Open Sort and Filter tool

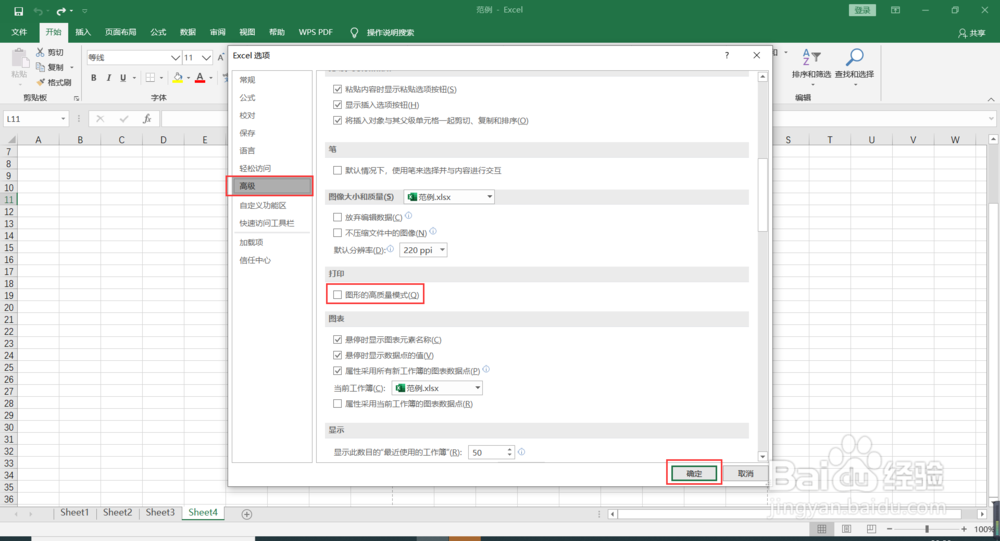(x=811, y=64)
